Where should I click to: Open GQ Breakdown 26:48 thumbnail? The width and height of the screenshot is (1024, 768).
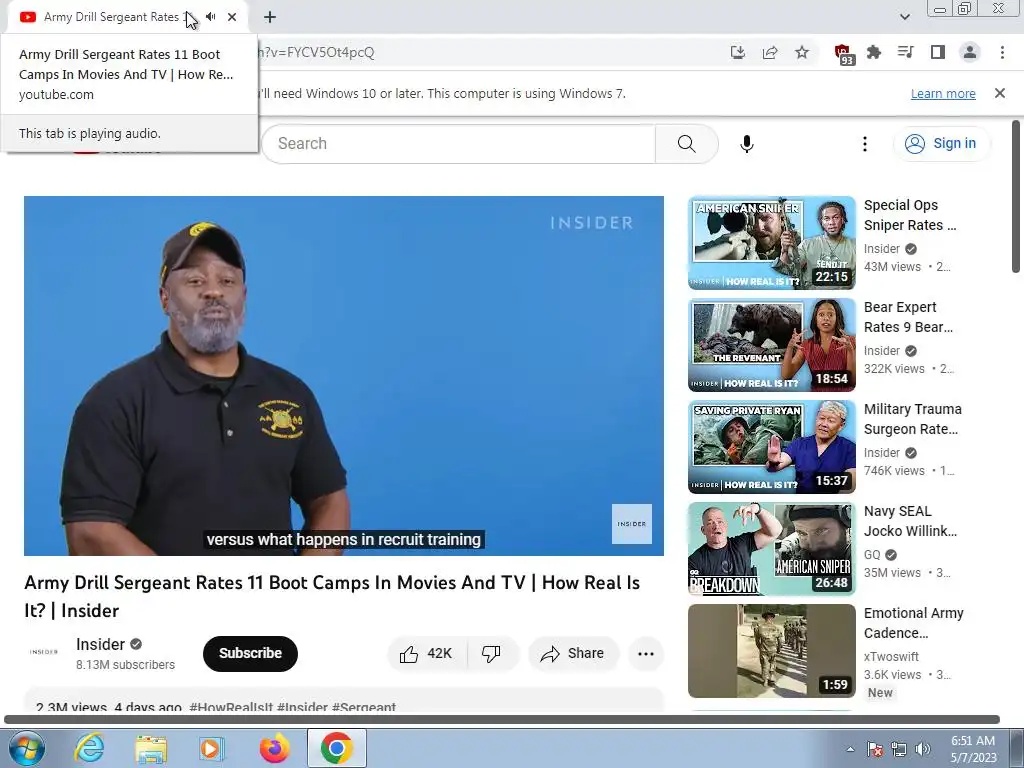pos(771,549)
